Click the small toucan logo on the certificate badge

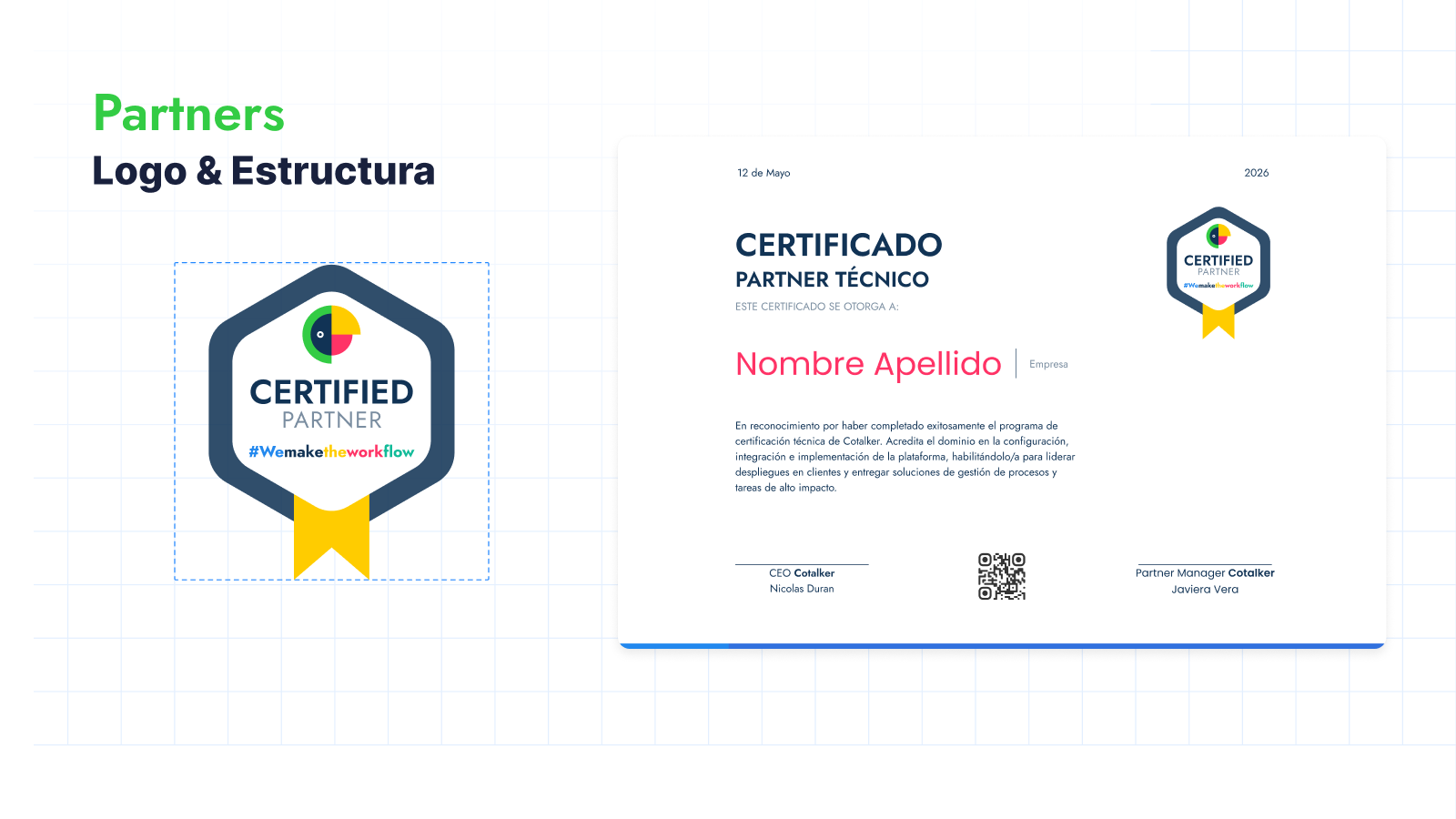[x=1218, y=237]
